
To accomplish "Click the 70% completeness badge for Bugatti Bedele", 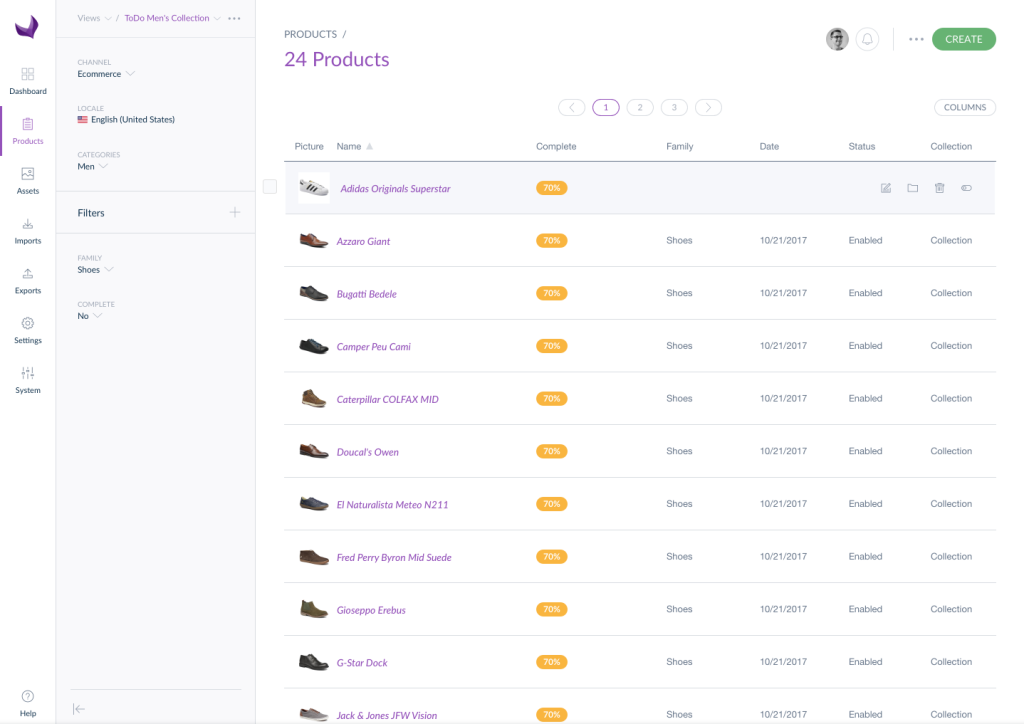I will point(551,293).
